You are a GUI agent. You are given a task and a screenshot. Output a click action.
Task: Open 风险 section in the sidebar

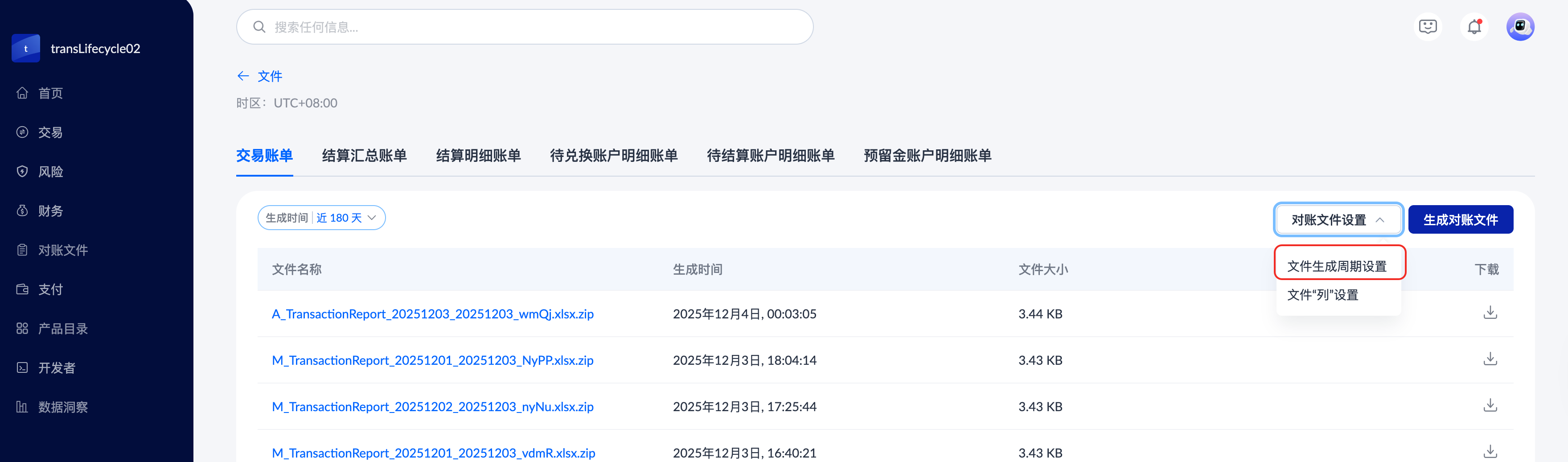point(50,172)
